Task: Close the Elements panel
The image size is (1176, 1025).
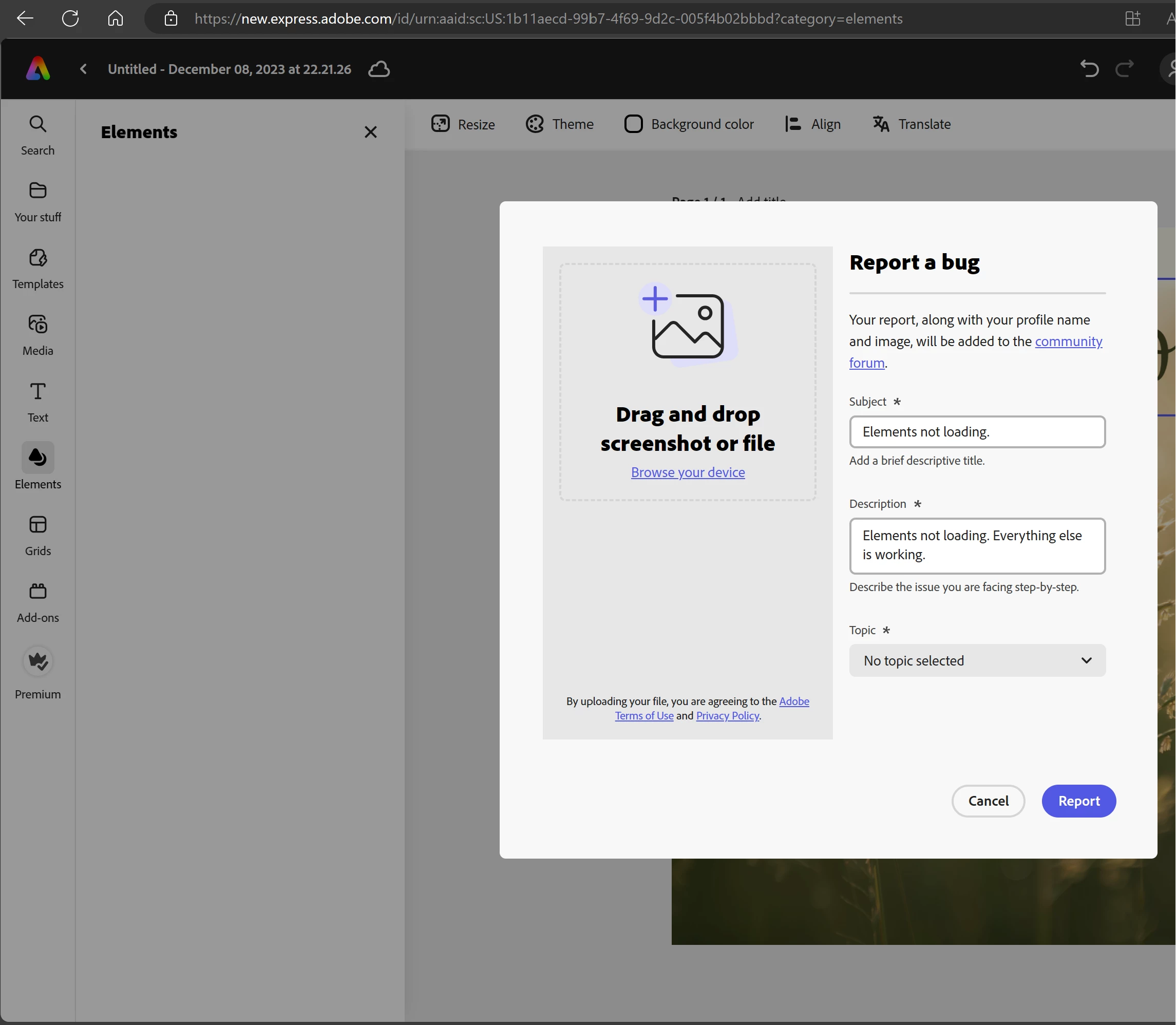Action: 371,132
